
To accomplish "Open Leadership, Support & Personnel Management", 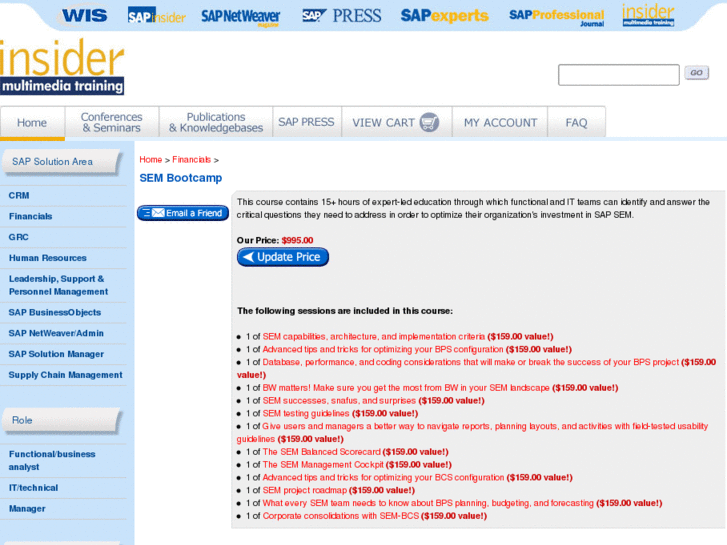I will [x=58, y=285].
